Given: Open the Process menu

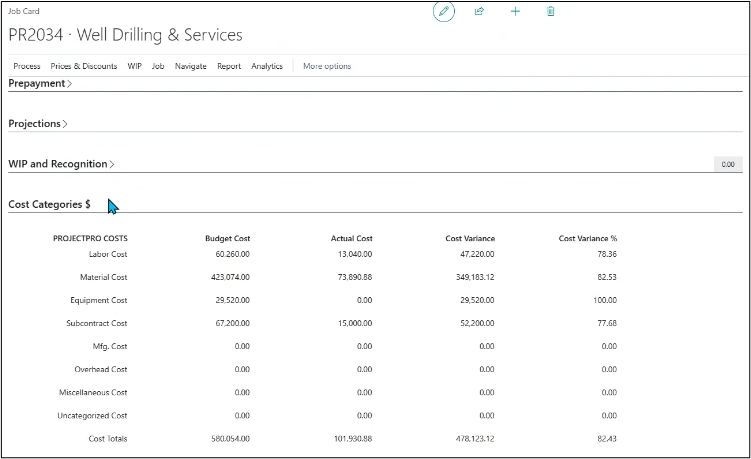Looking at the screenshot, I should 27,66.
